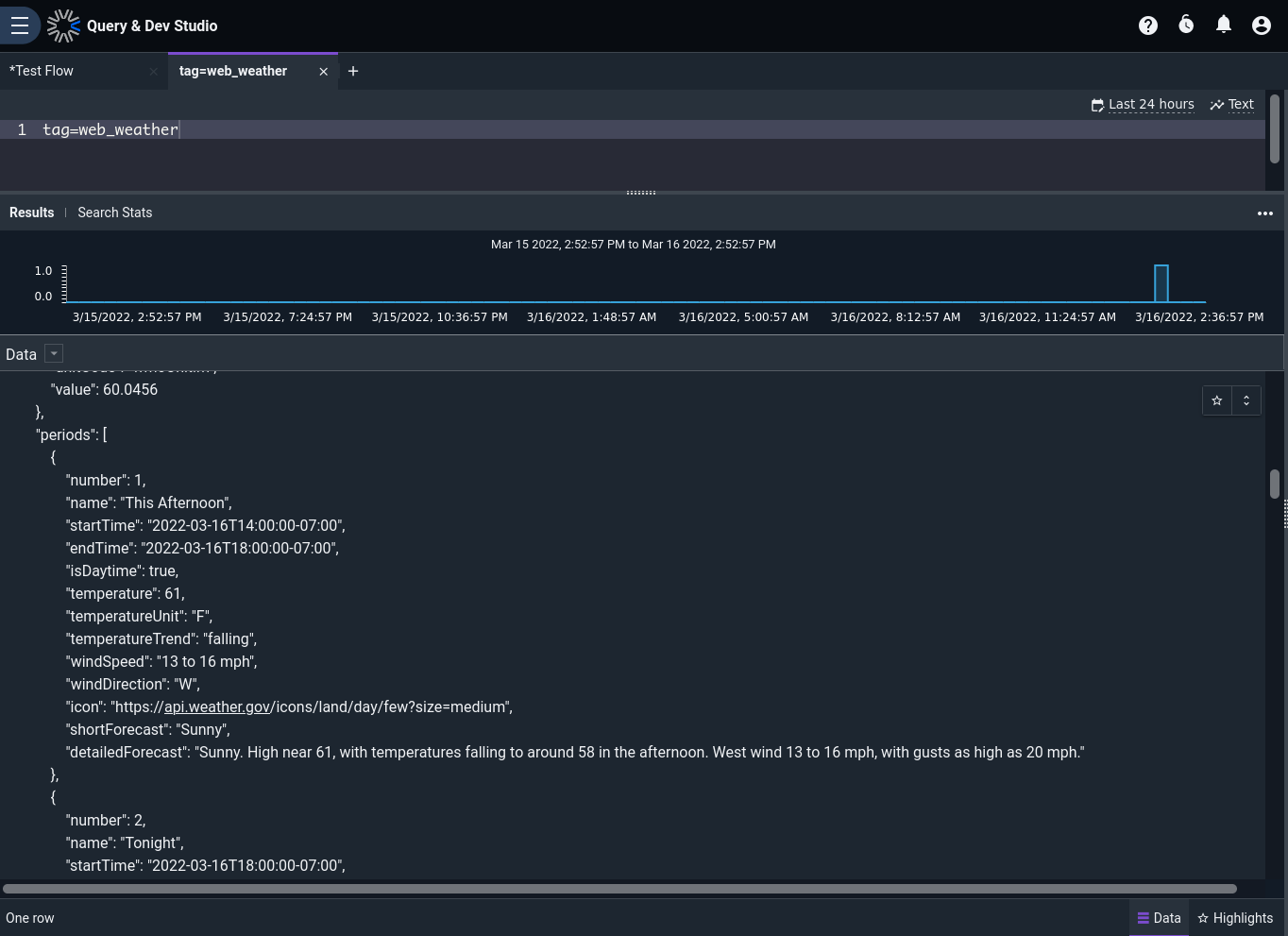Open the results three-dot options menu
Viewport: 1288px width, 936px height.
coord(1265,213)
